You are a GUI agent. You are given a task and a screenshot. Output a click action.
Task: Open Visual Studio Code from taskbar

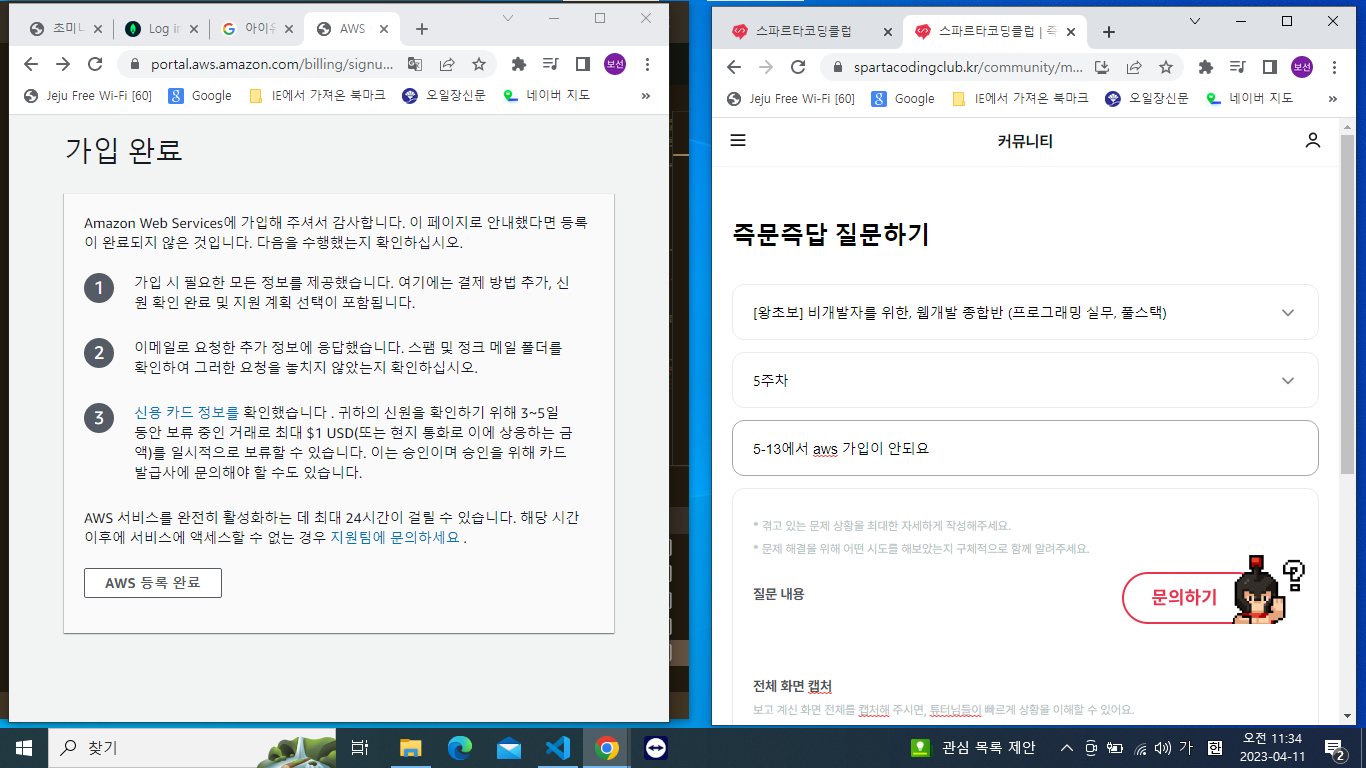click(557, 747)
